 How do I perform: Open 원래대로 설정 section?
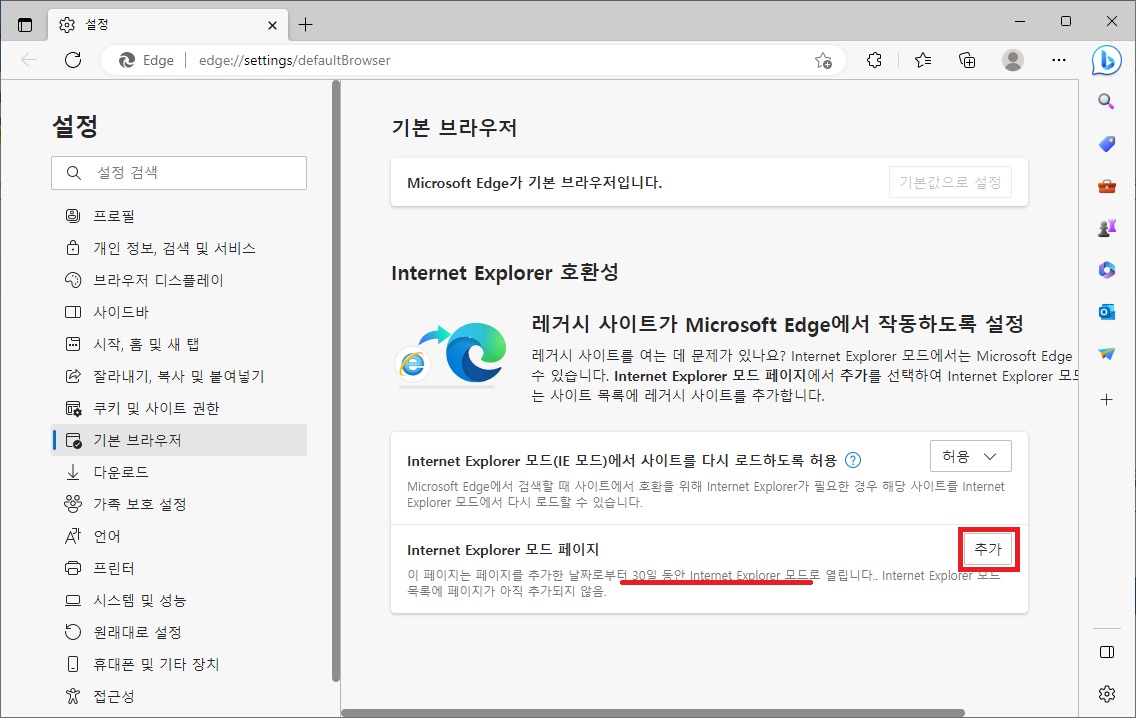tap(179, 632)
